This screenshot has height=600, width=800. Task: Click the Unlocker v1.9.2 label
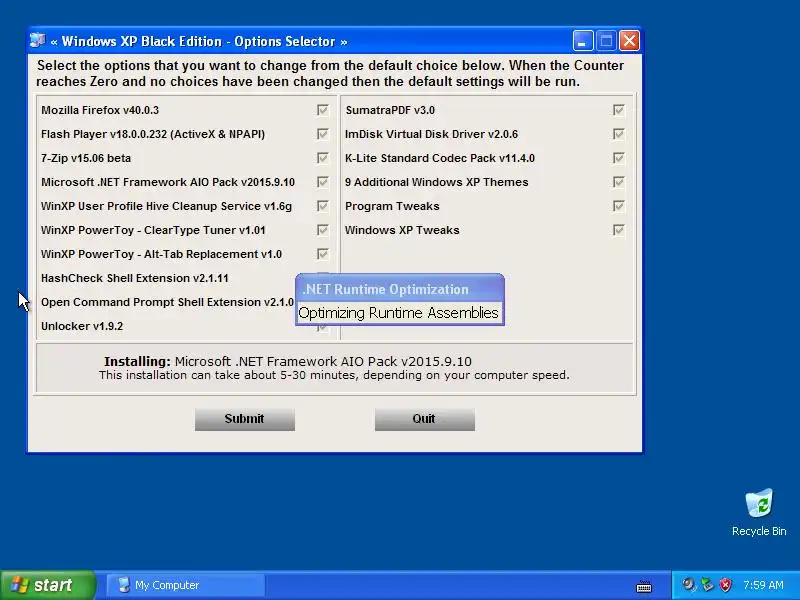click(x=82, y=326)
